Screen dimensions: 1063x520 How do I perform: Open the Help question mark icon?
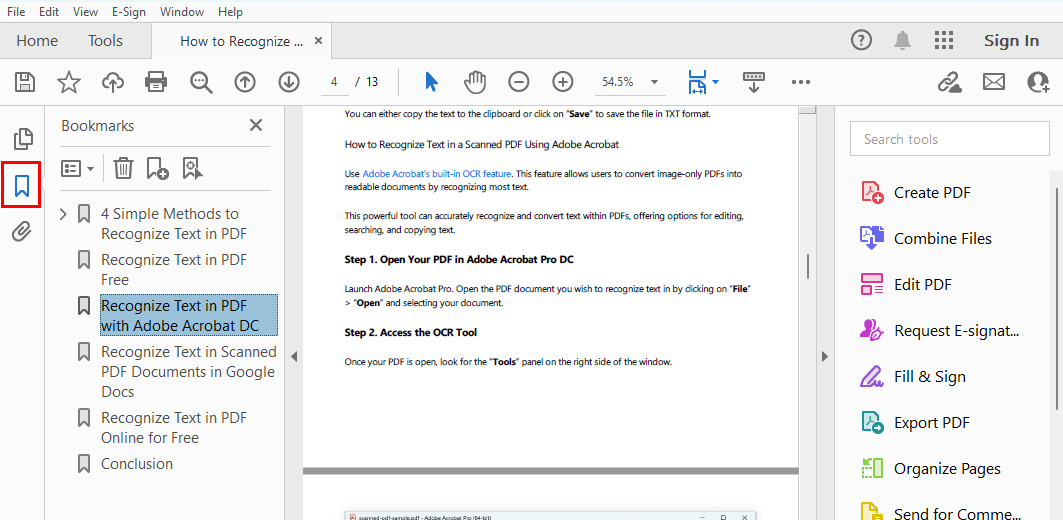point(861,41)
